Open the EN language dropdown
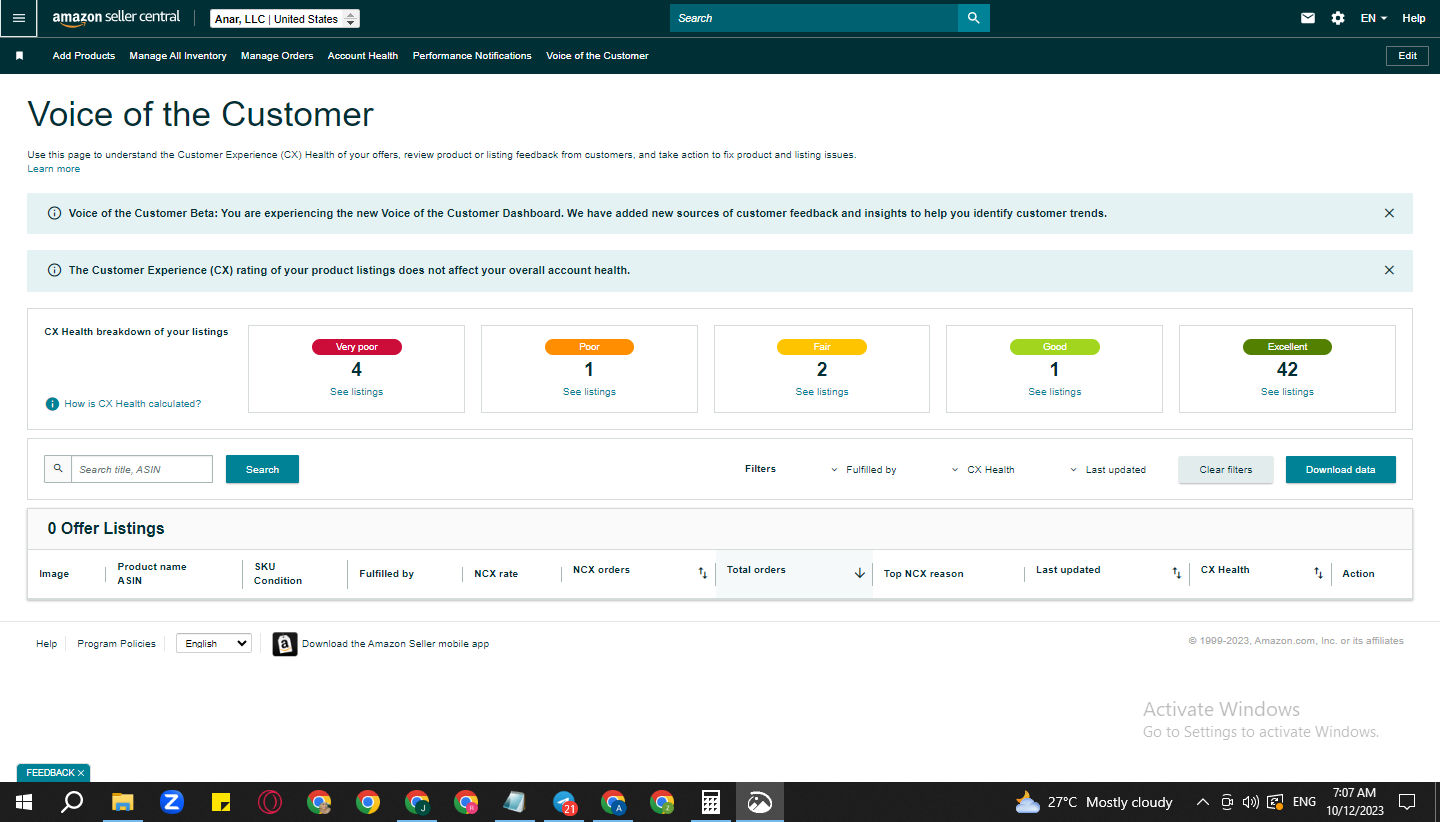Image resolution: width=1440 pixels, height=822 pixels. coord(1374,18)
